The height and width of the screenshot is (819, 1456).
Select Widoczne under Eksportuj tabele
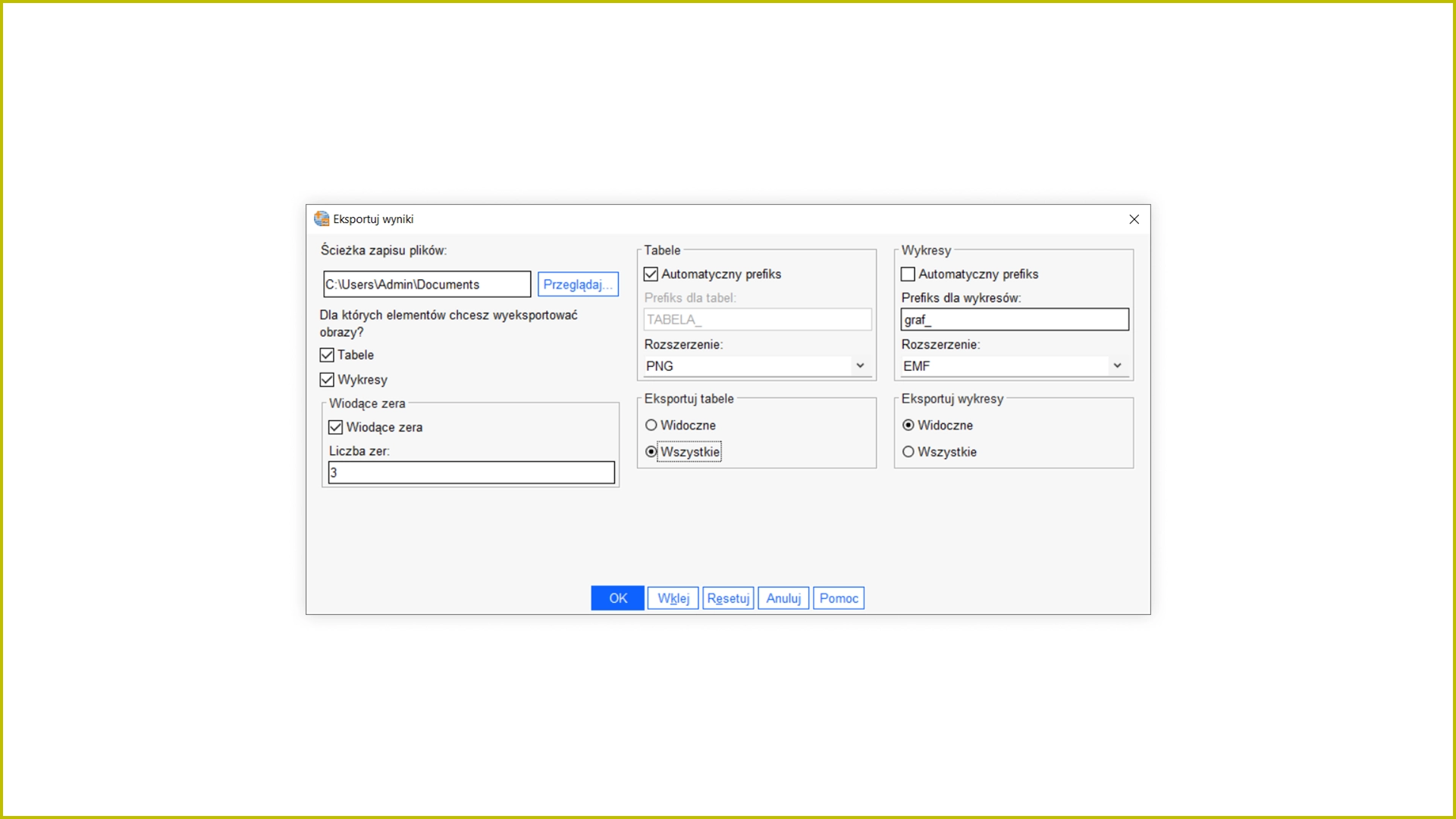tap(651, 425)
